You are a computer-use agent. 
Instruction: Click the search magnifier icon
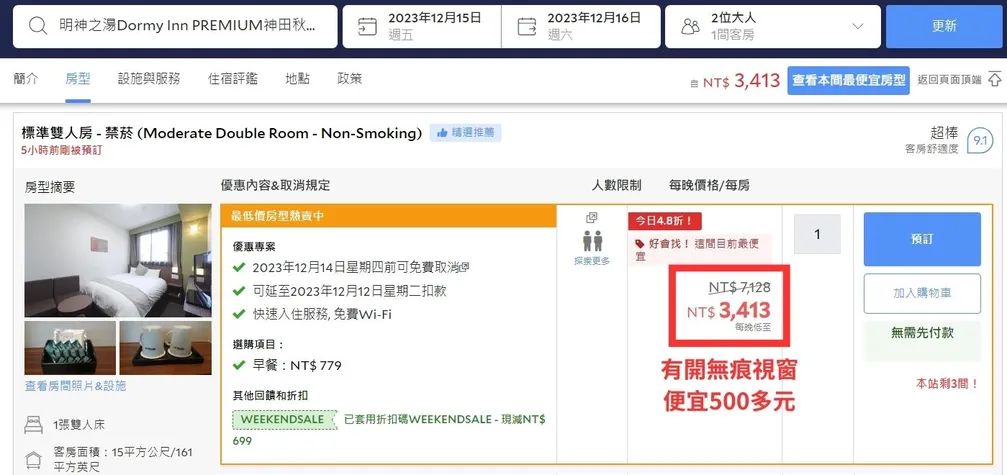pos(38,27)
